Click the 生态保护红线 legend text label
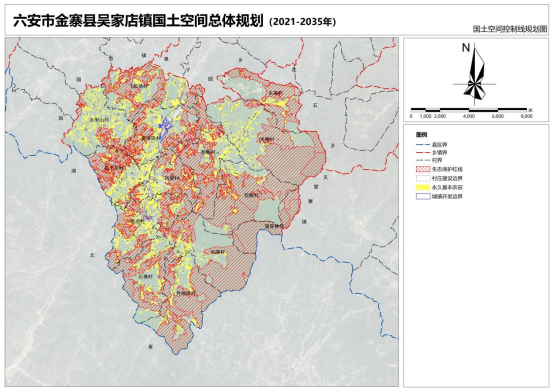 click(447, 170)
